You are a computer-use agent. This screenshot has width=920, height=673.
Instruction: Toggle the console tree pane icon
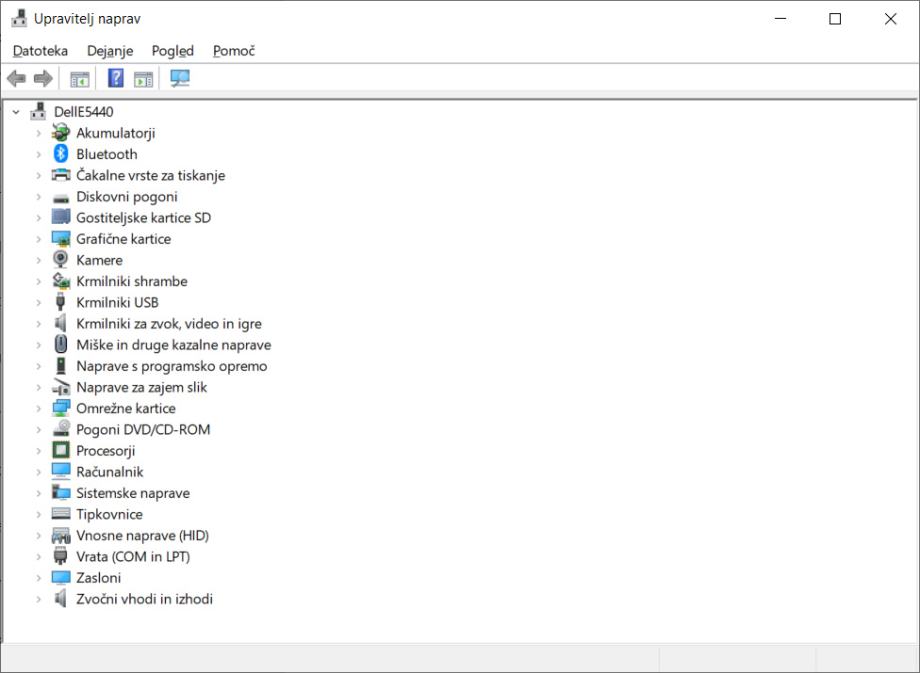[79, 79]
